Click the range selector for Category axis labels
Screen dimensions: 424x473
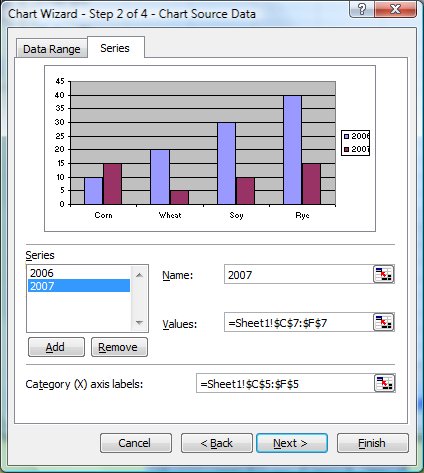pos(384,383)
